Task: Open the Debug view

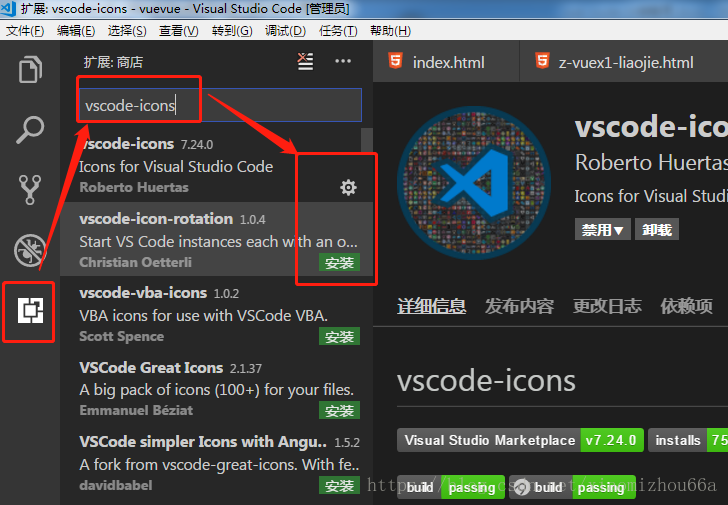Action: (30, 251)
